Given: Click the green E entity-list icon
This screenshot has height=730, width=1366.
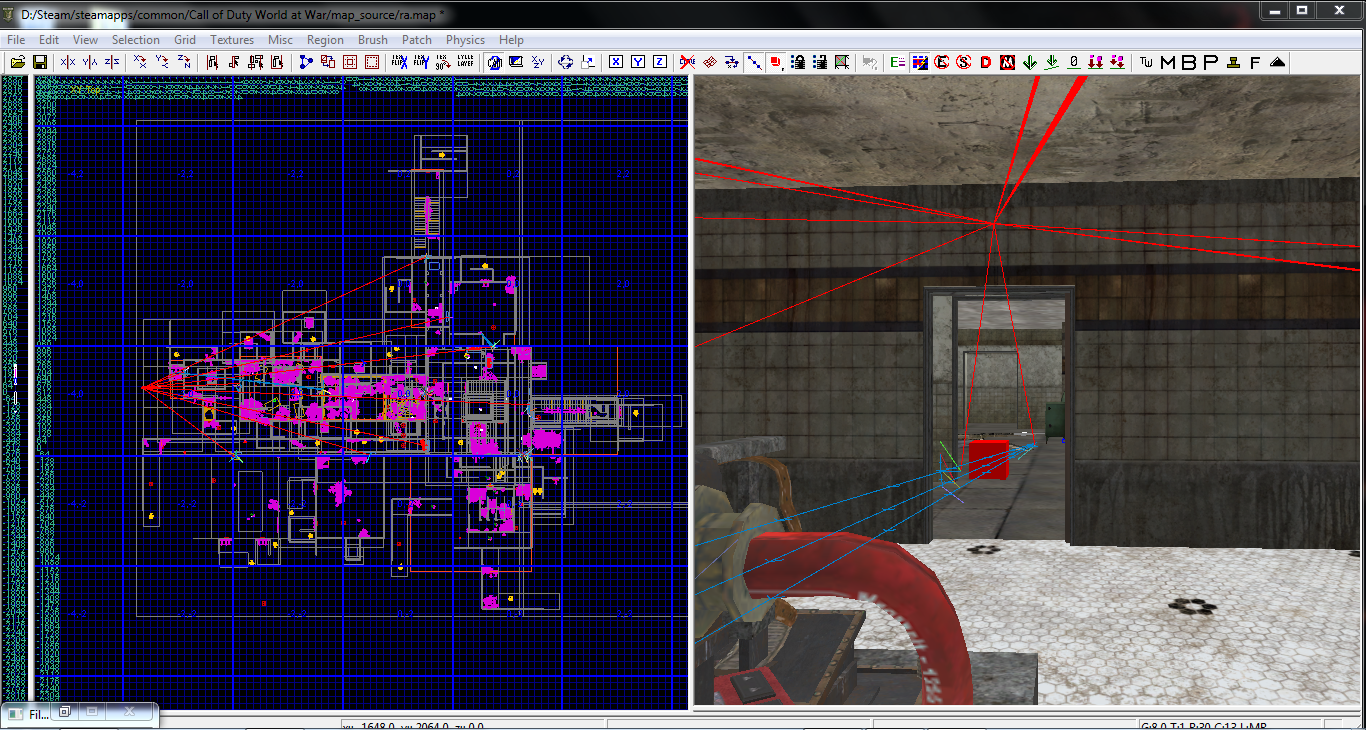Looking at the screenshot, I should (898, 62).
